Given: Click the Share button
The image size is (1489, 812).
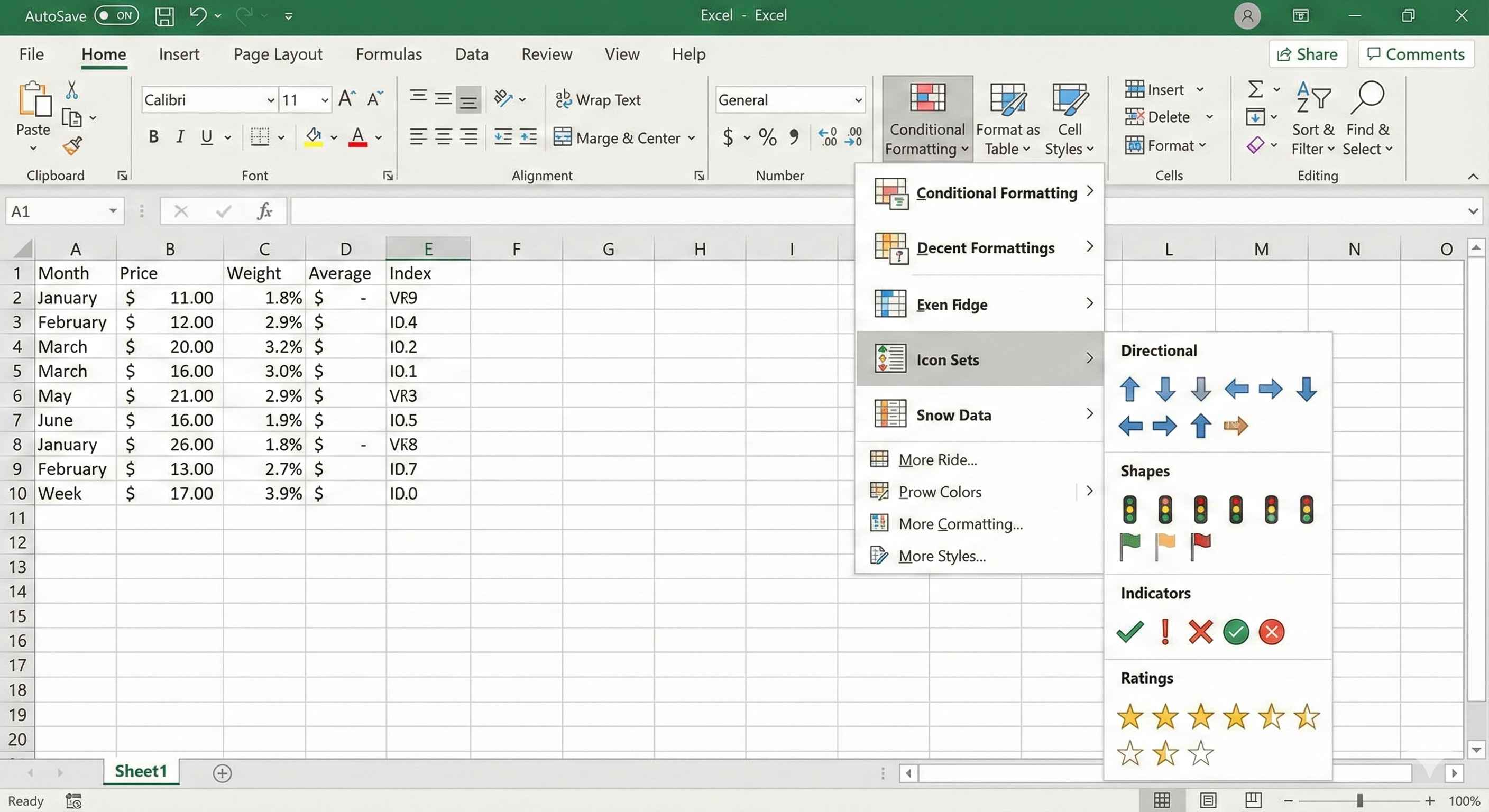Looking at the screenshot, I should click(1308, 54).
